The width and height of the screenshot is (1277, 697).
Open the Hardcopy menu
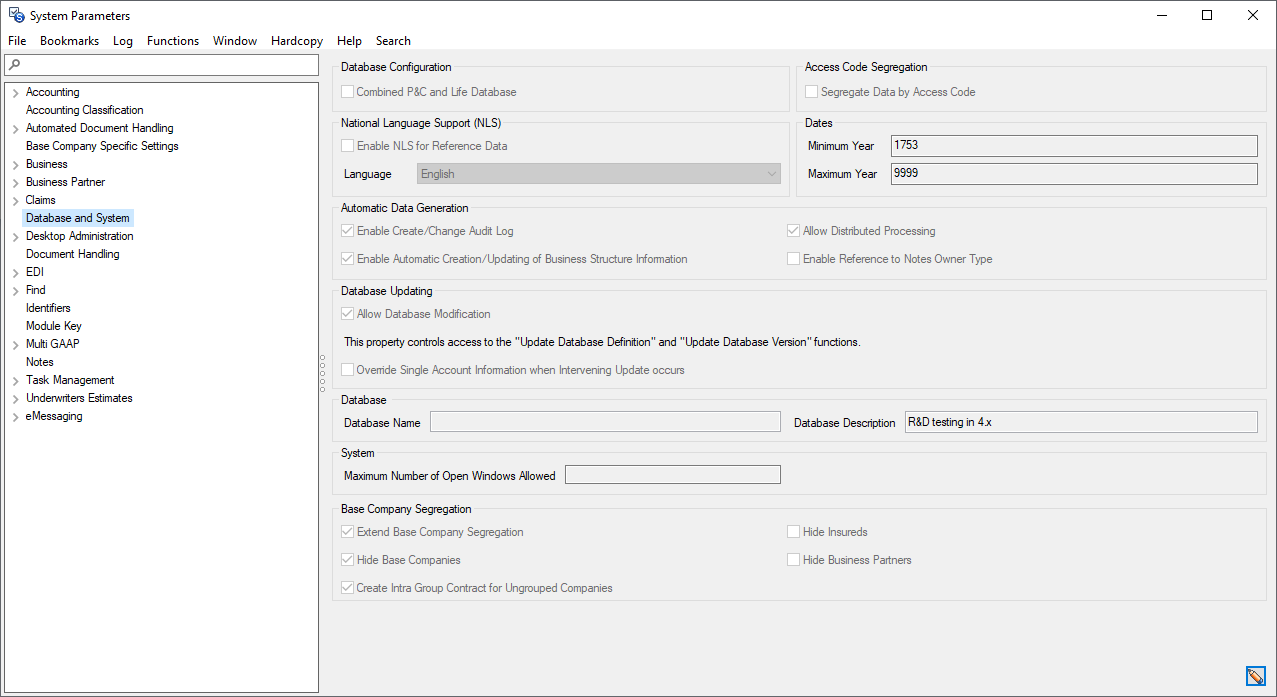coord(296,41)
